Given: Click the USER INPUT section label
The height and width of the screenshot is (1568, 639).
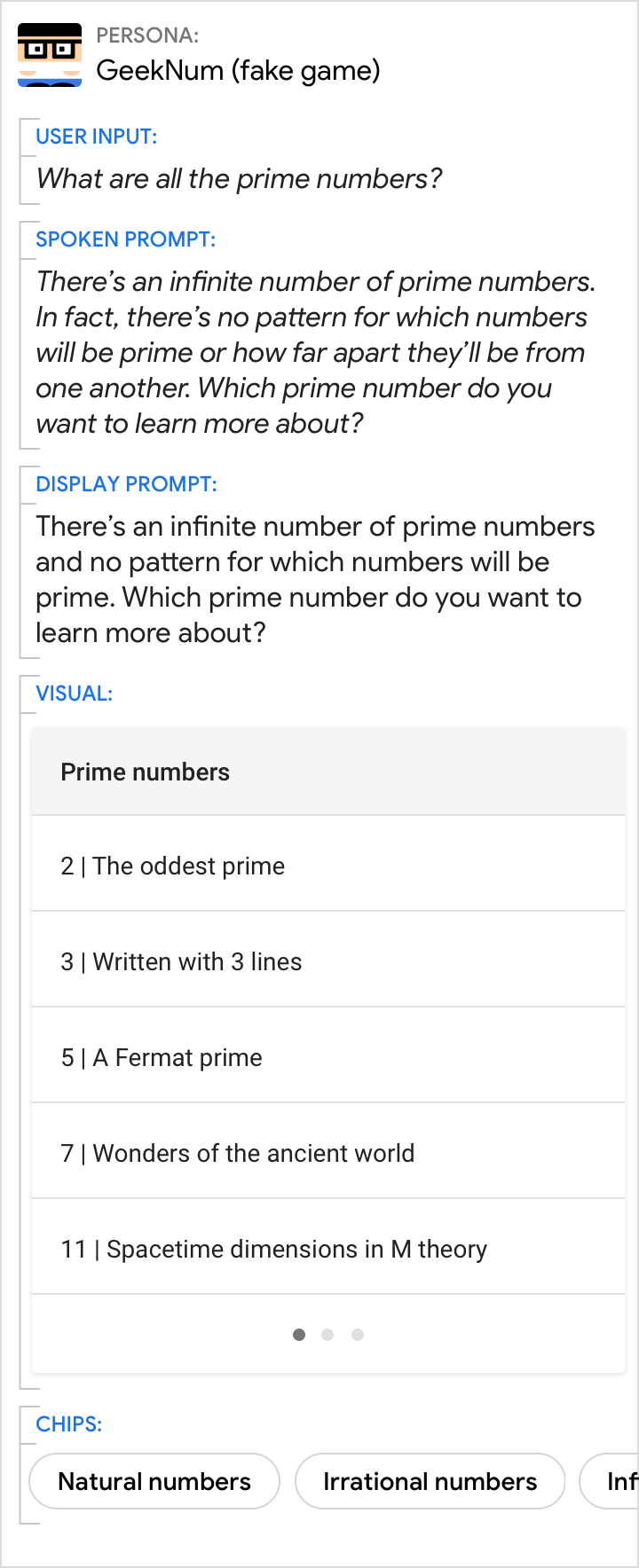Looking at the screenshot, I should pyautogui.click(x=96, y=137).
